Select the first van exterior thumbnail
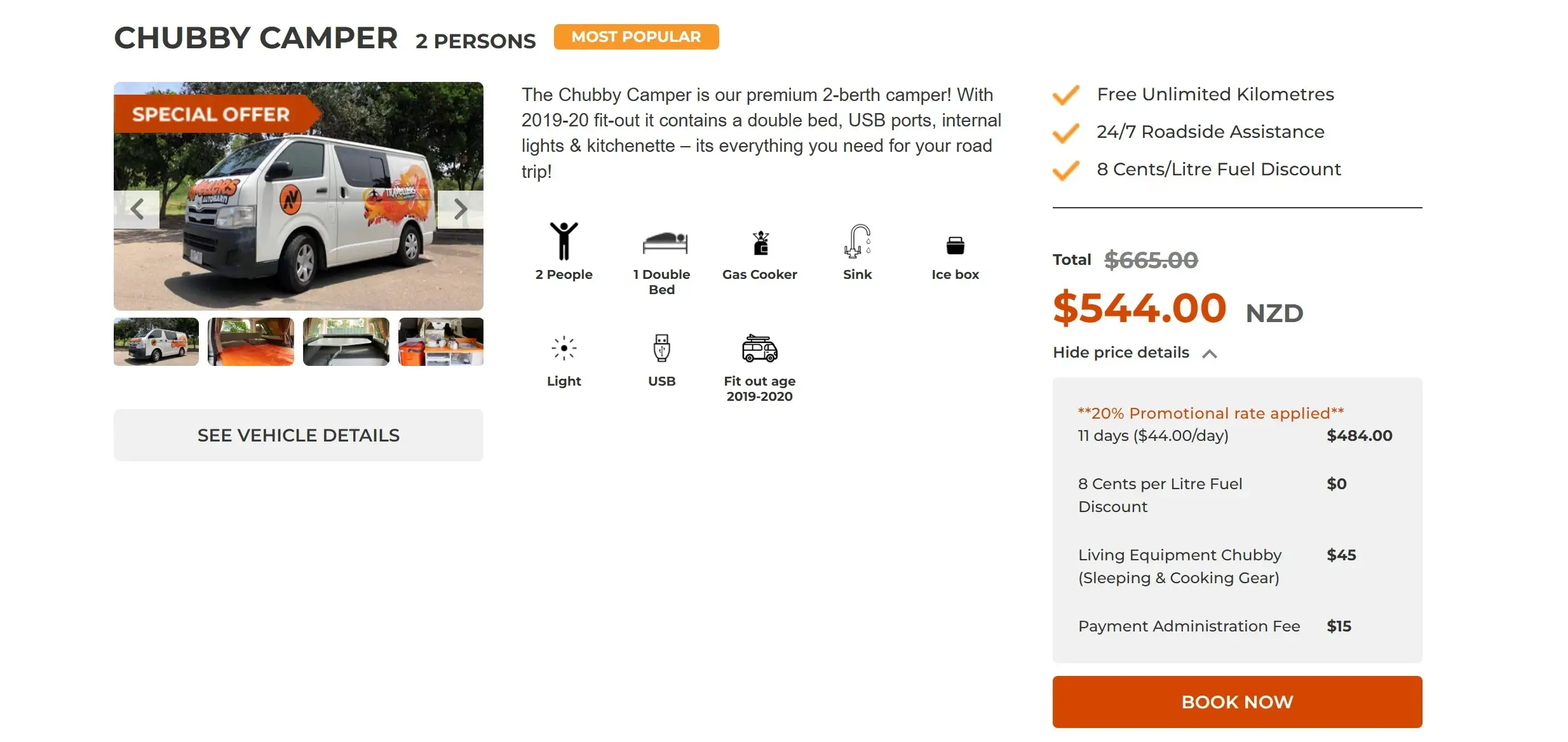1568x742 pixels. (x=156, y=342)
